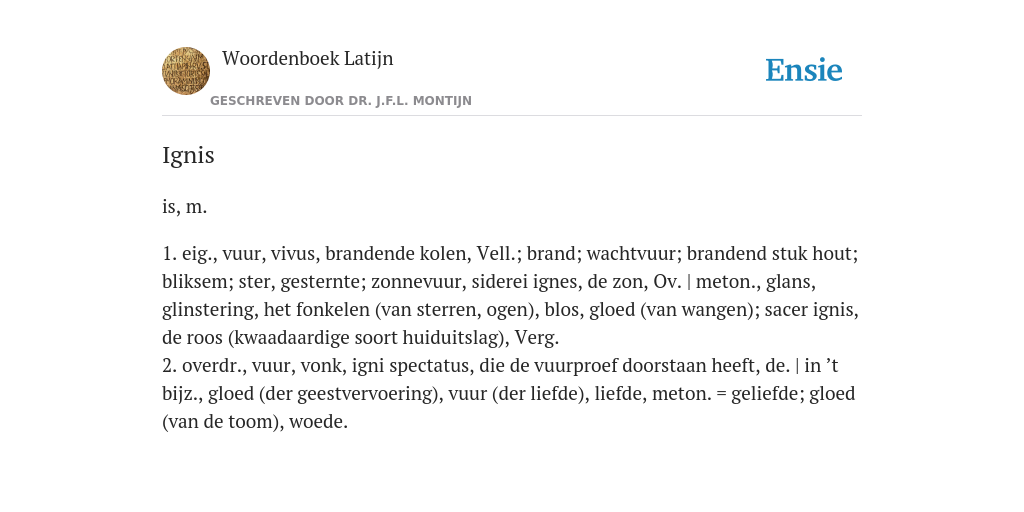The image size is (1024, 512).
Task: Click the grammatical note 'is, m.'
Action: coord(185,207)
